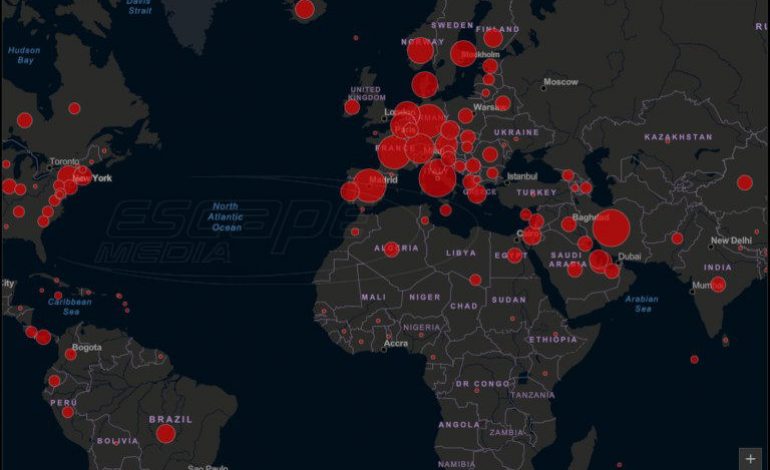The width and height of the screenshot is (770, 470).
Task: Click the red circle next to Bogota
Action: point(71,354)
